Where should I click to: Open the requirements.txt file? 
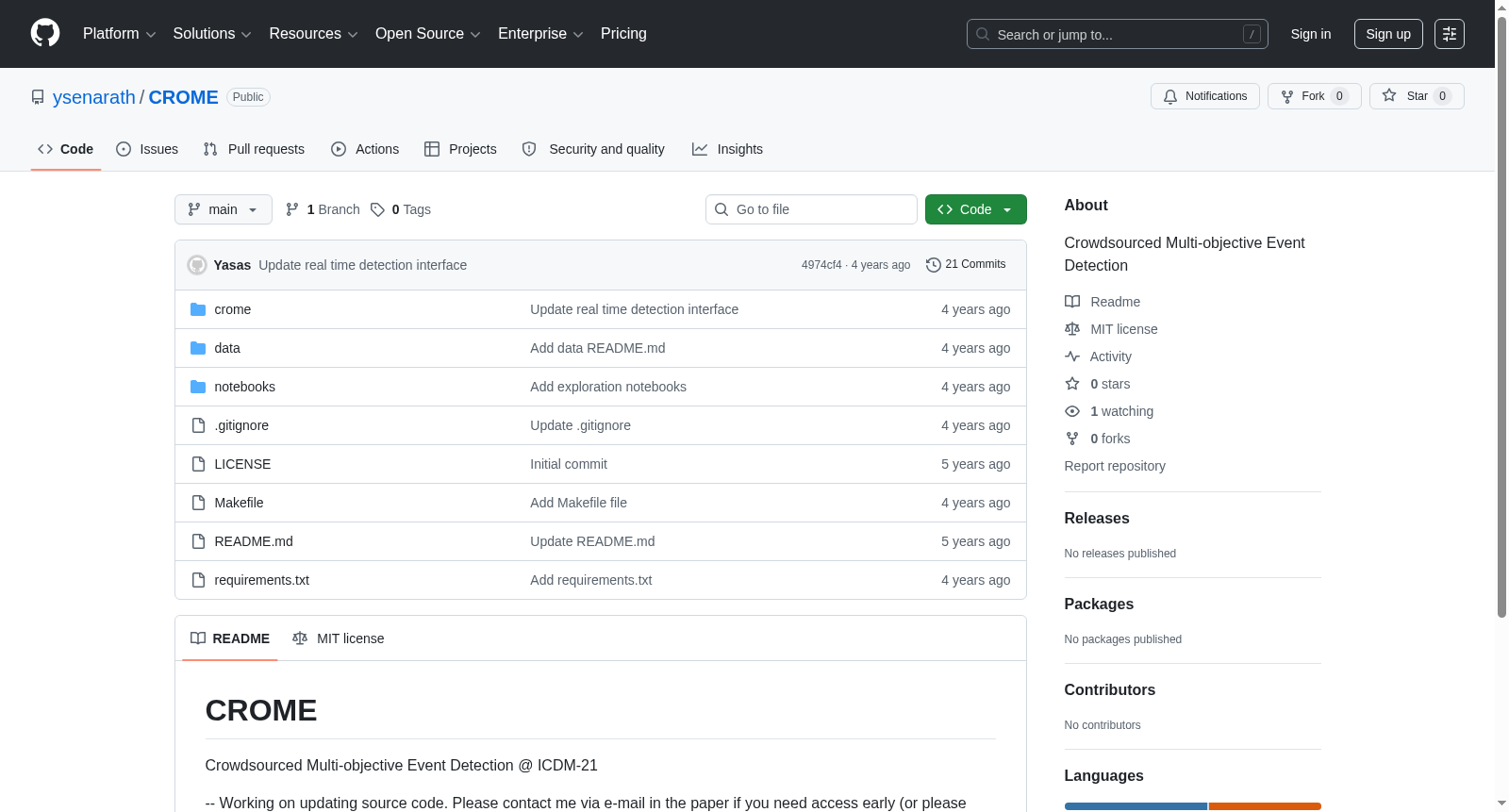point(261,580)
